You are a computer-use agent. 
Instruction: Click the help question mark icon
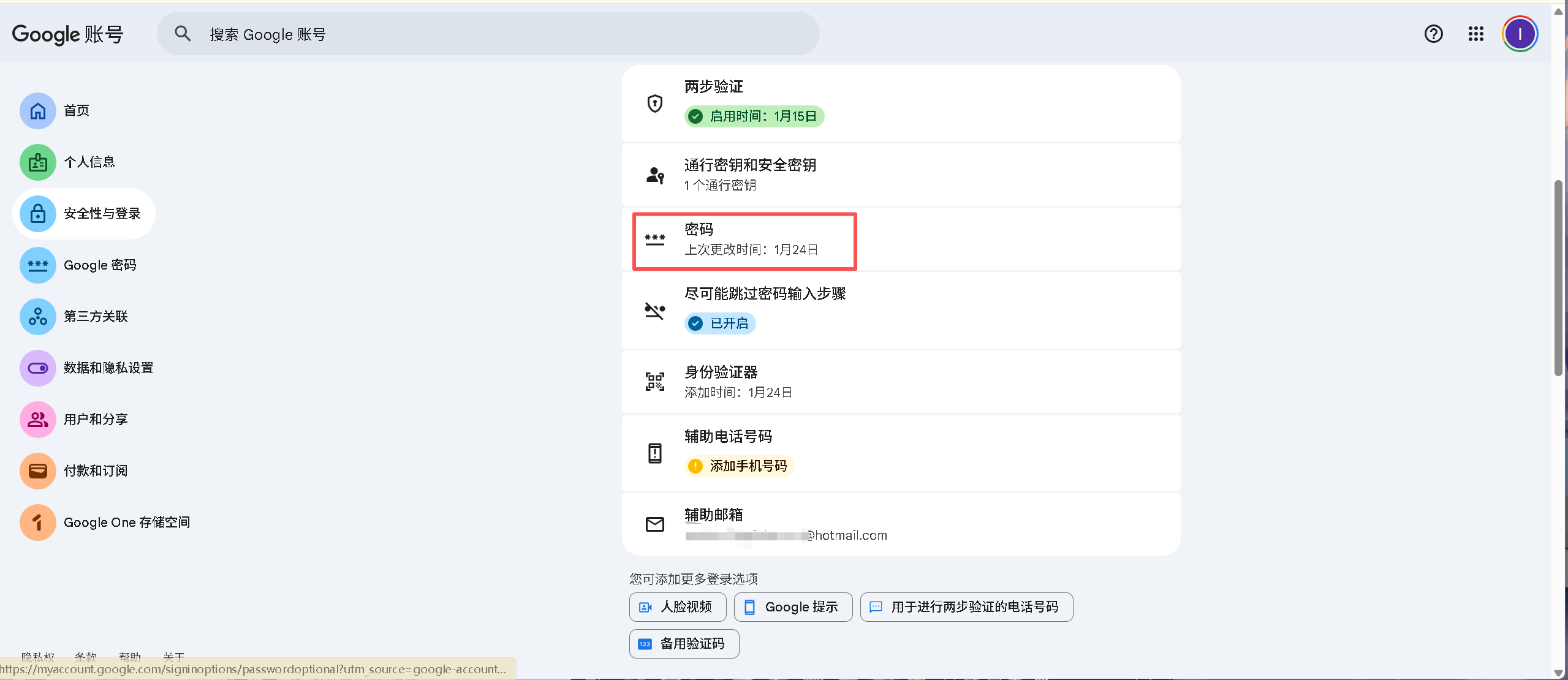point(1433,34)
